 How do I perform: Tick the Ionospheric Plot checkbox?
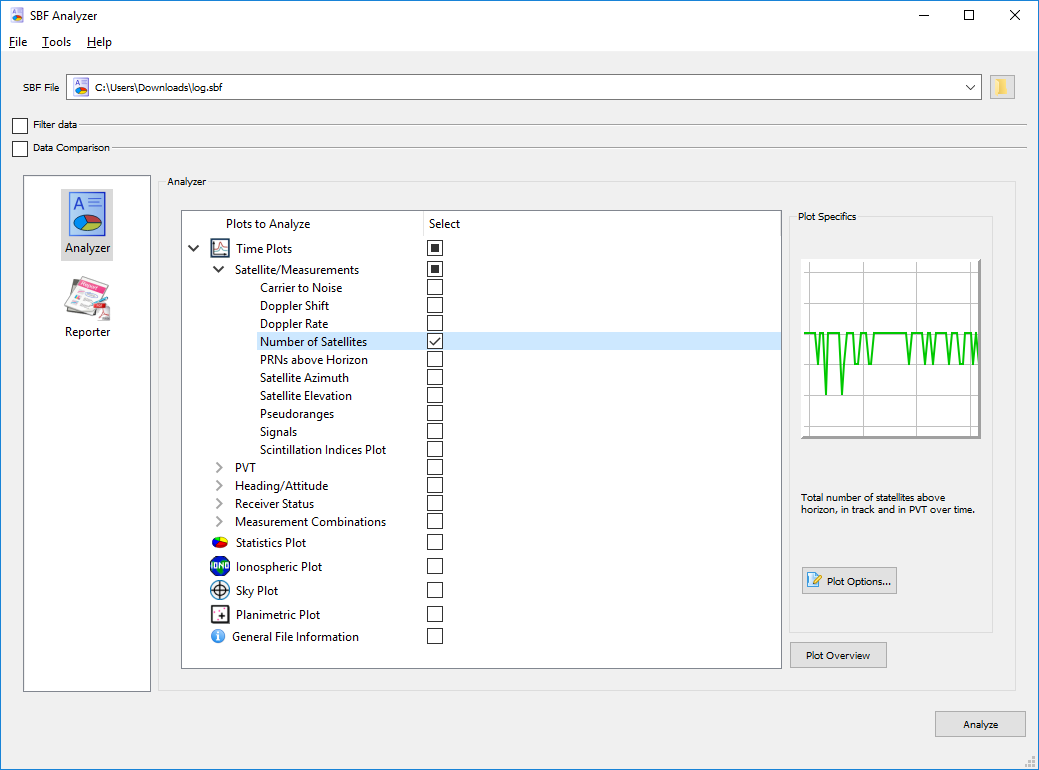(435, 567)
